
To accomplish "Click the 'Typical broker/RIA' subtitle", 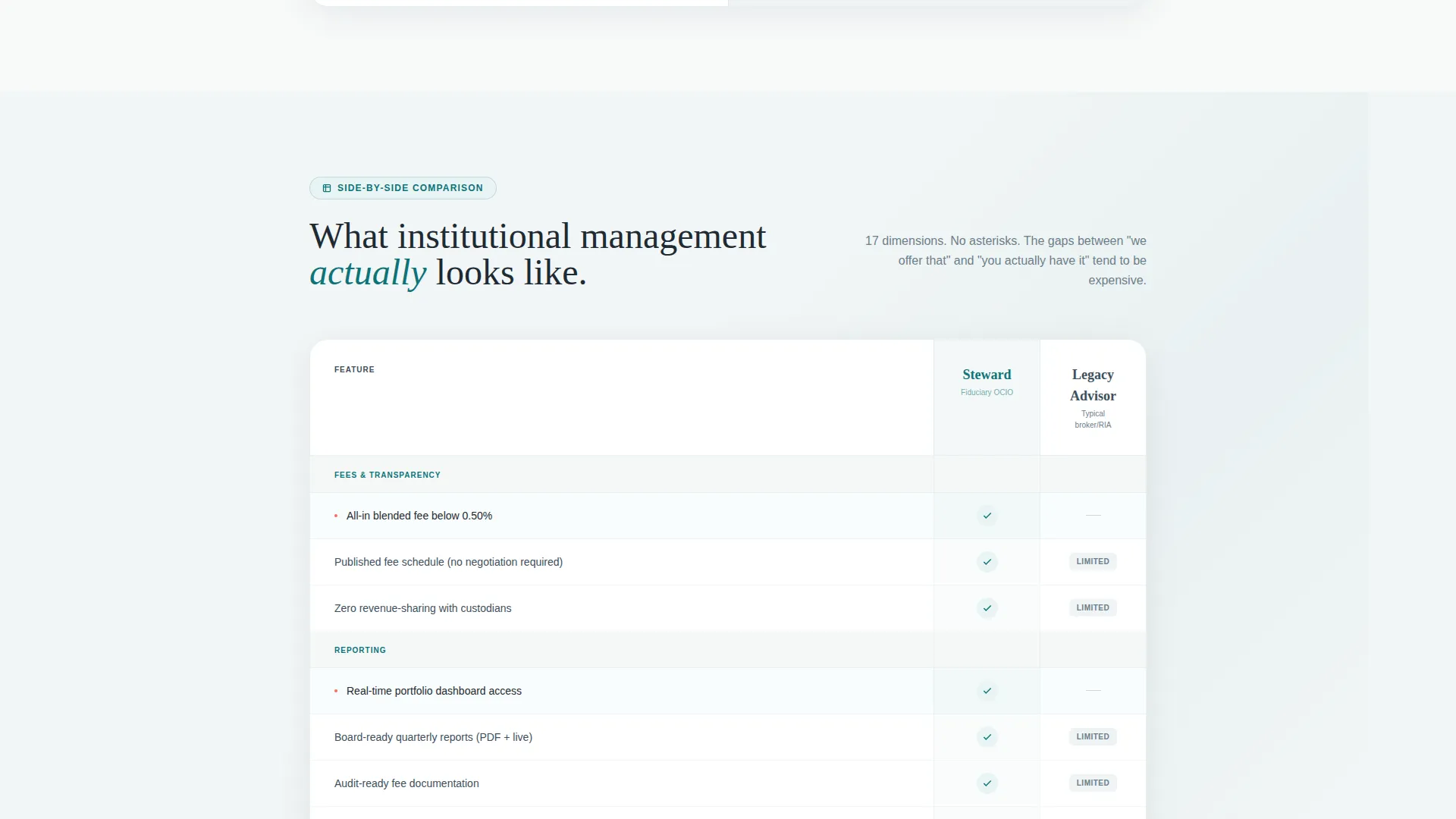I will [1093, 419].
